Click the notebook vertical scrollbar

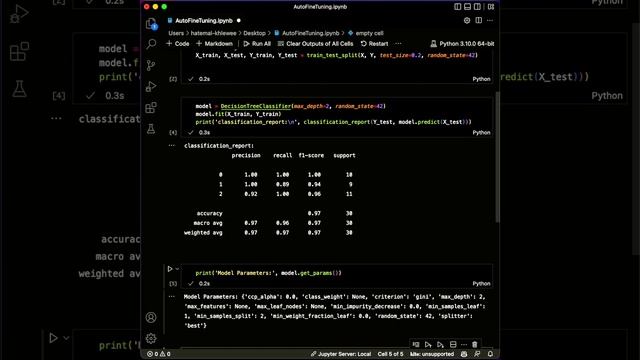[497, 157]
